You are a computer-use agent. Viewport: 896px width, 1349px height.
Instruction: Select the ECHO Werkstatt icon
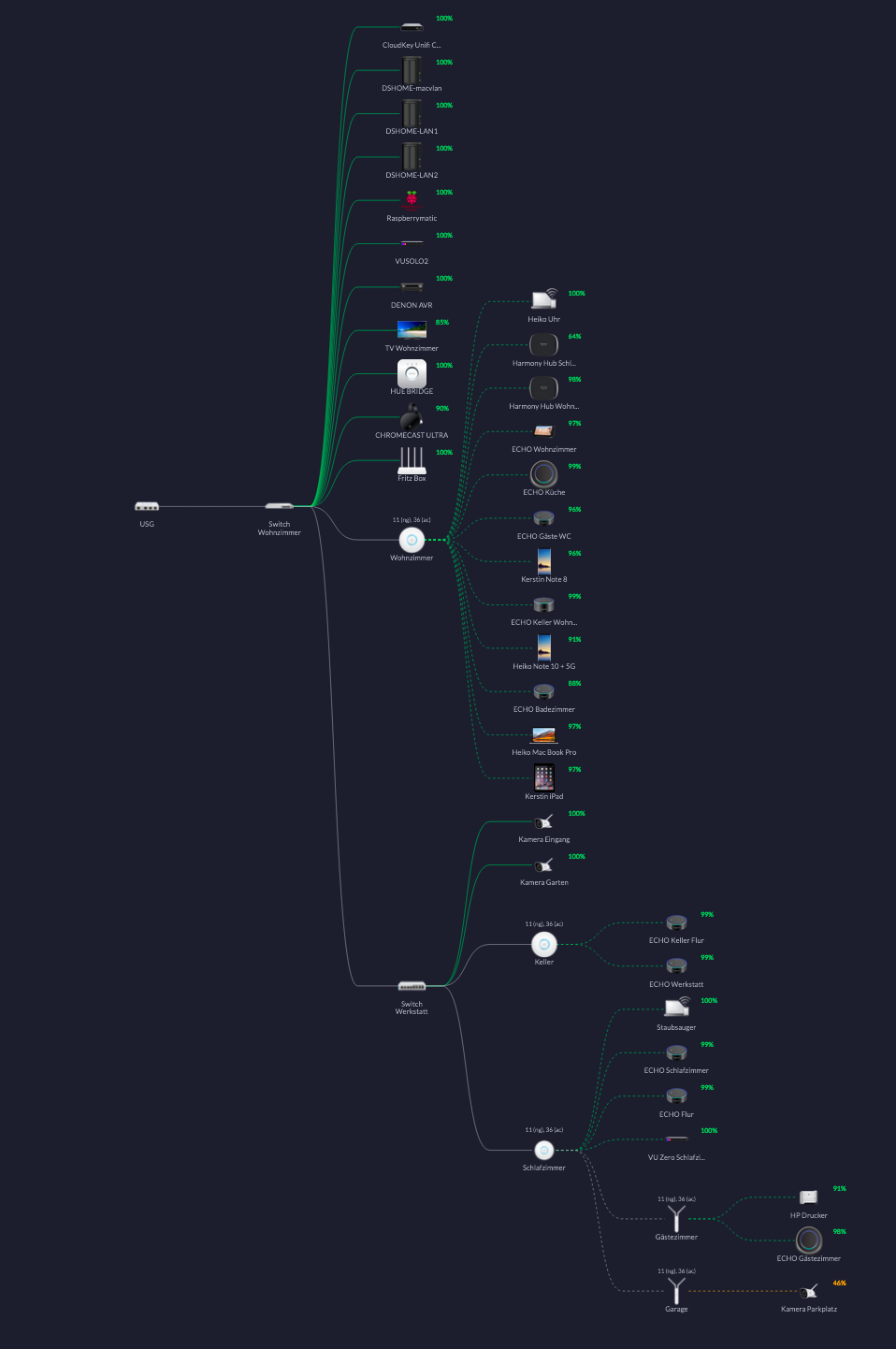(x=676, y=965)
